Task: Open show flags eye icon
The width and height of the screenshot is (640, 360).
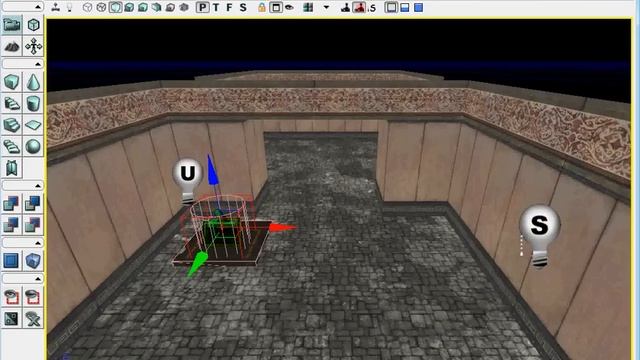Action: (289, 7)
